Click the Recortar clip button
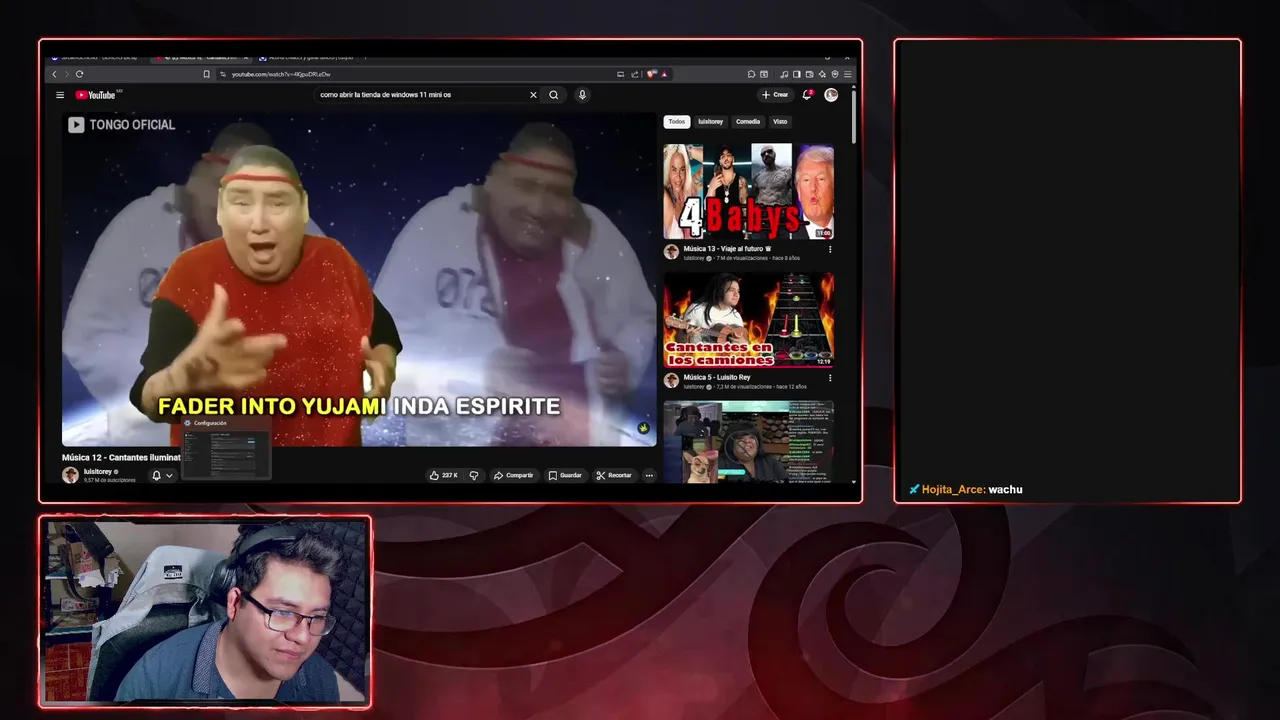This screenshot has height=720, width=1280. (614, 476)
